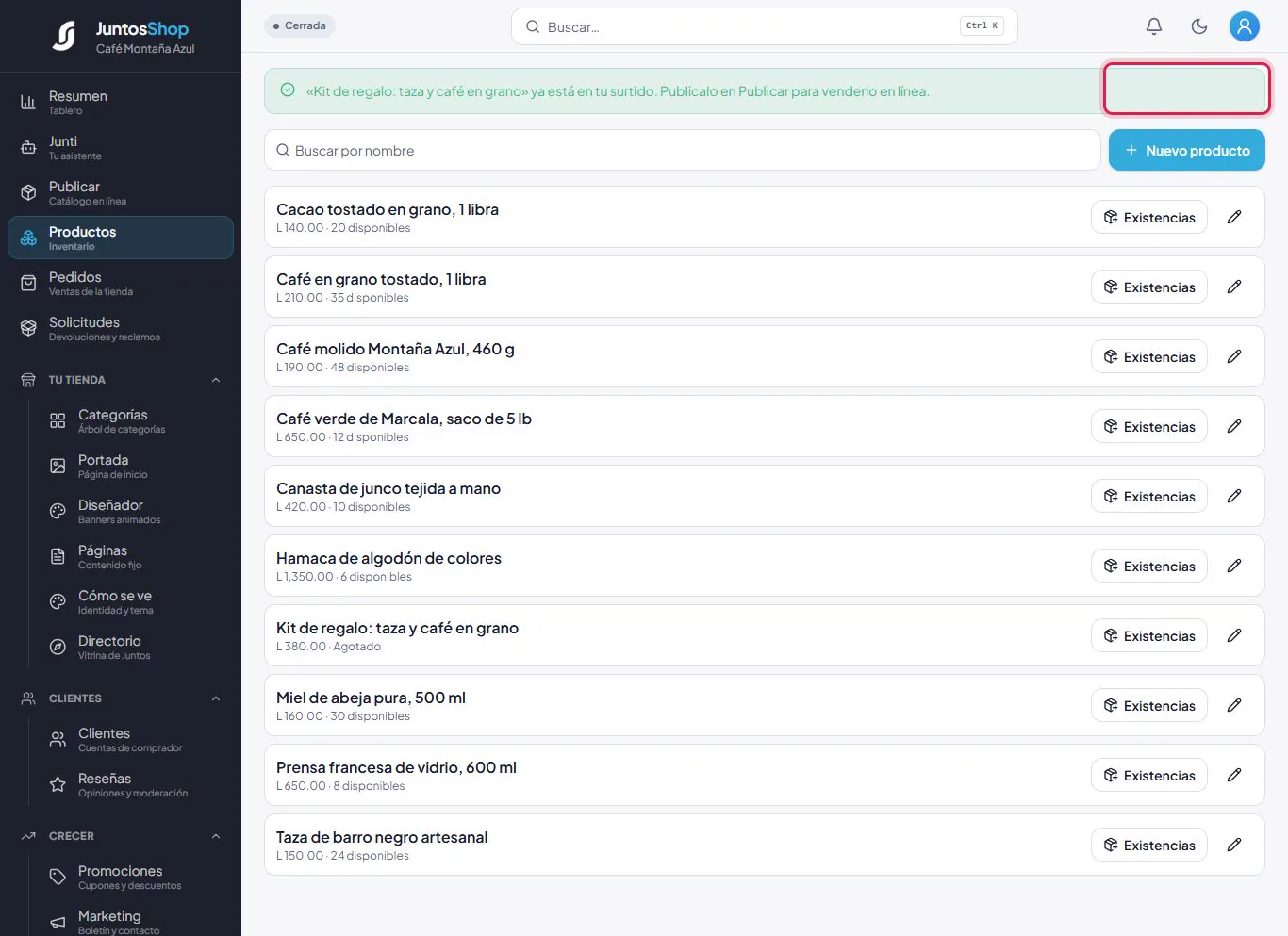Open Existencias for Miel de abeja pura
The width and height of the screenshot is (1288, 936).
1149,705
